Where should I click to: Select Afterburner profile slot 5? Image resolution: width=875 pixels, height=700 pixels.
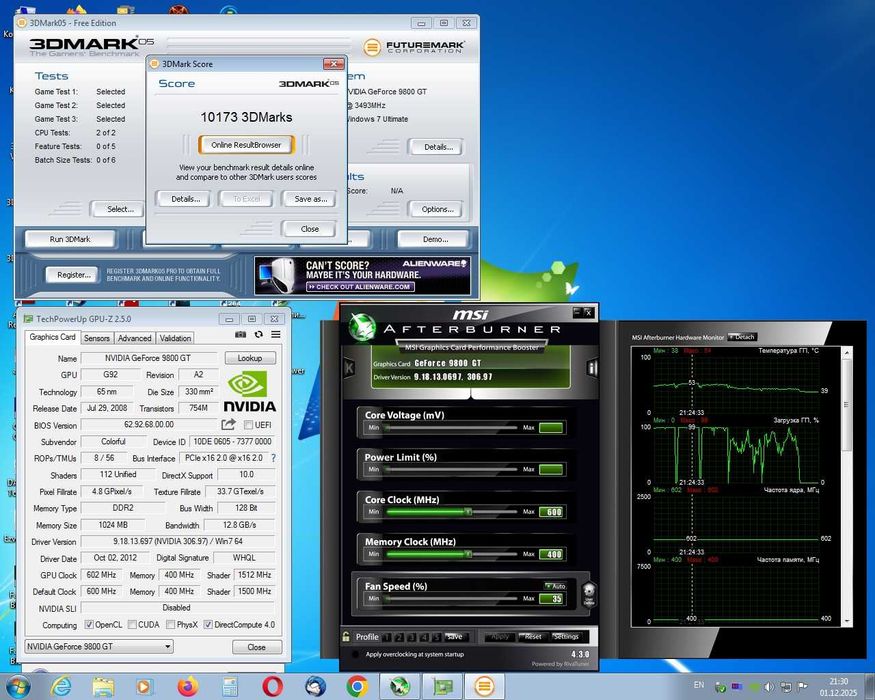click(x=436, y=637)
